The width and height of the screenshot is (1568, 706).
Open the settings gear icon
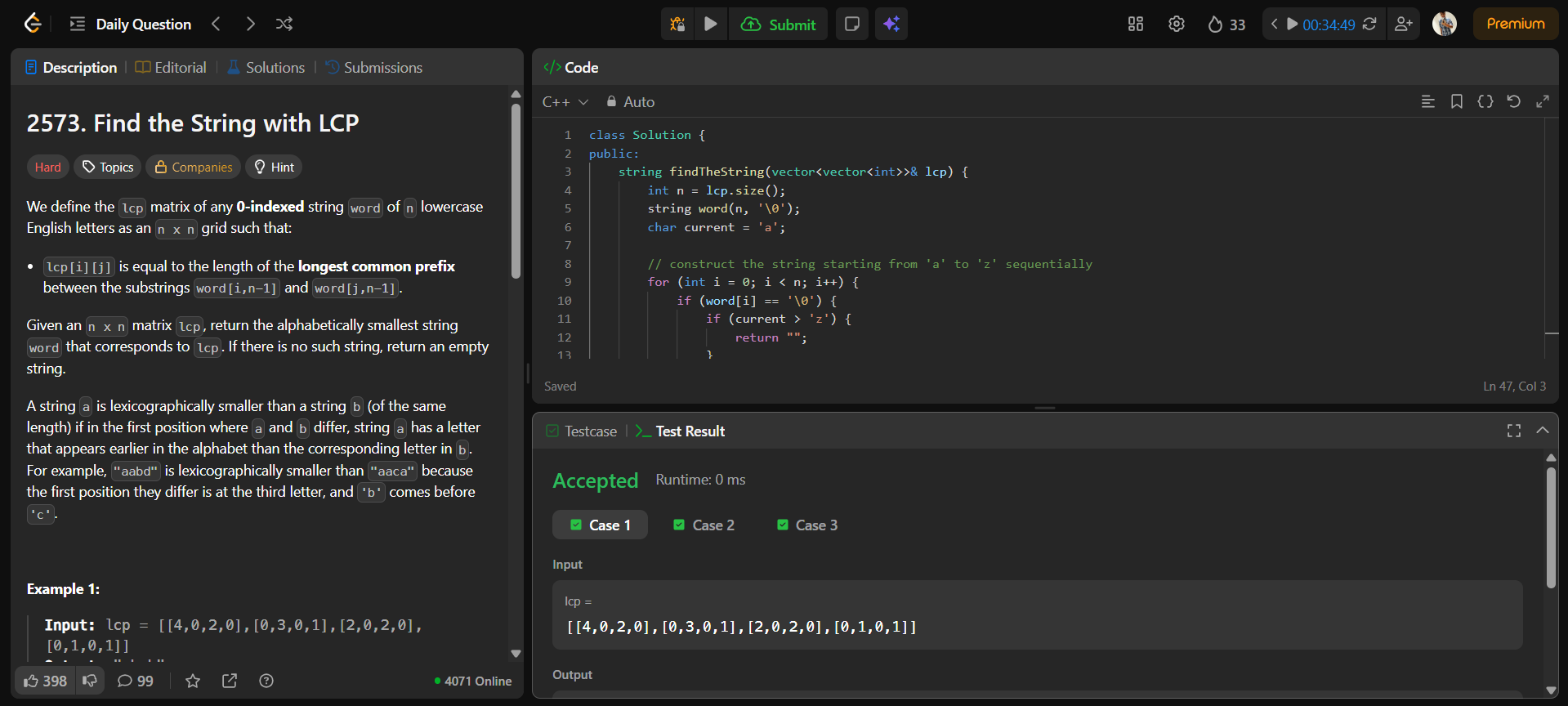click(1176, 25)
